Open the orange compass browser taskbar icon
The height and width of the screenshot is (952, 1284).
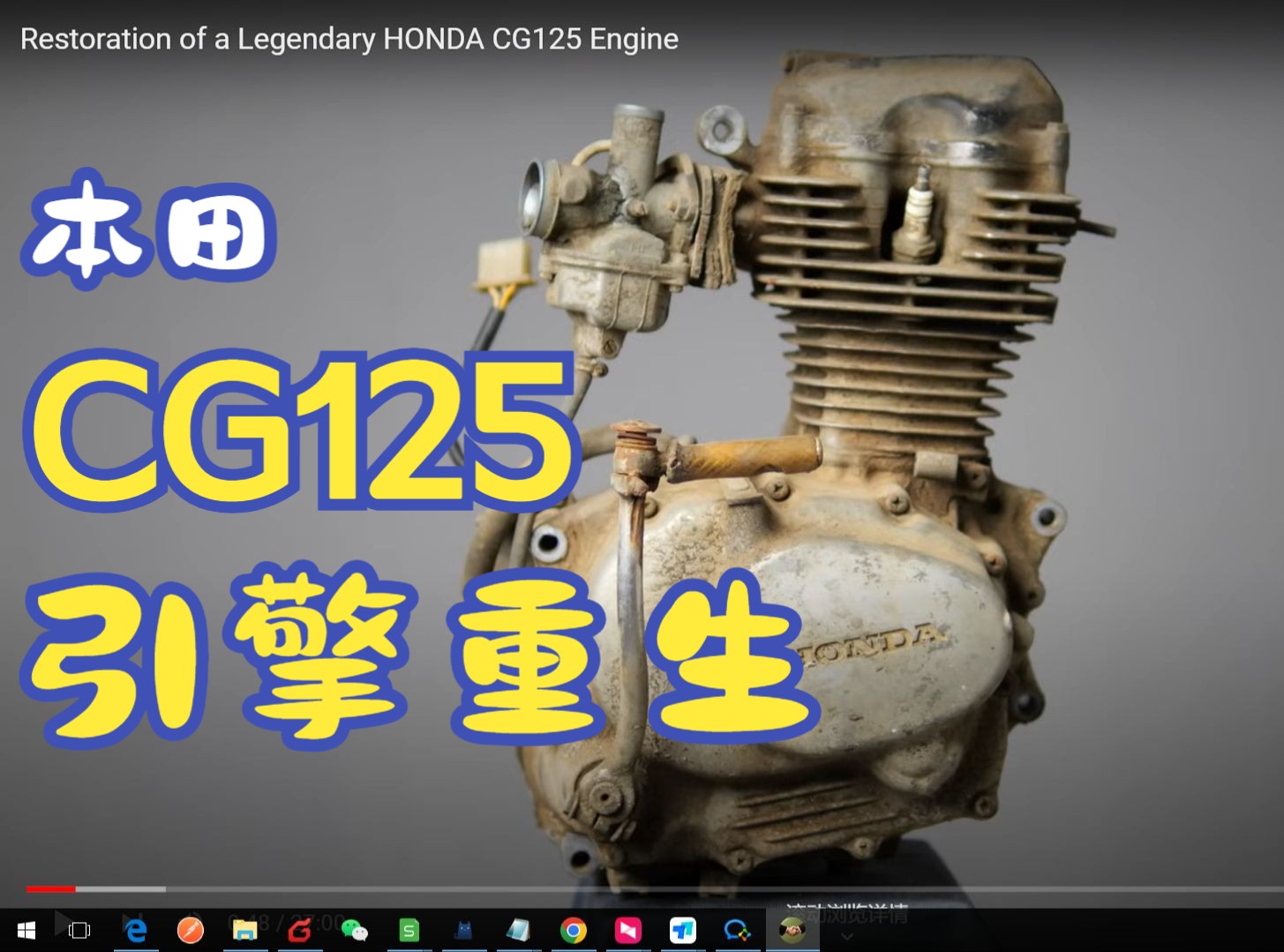click(x=191, y=930)
